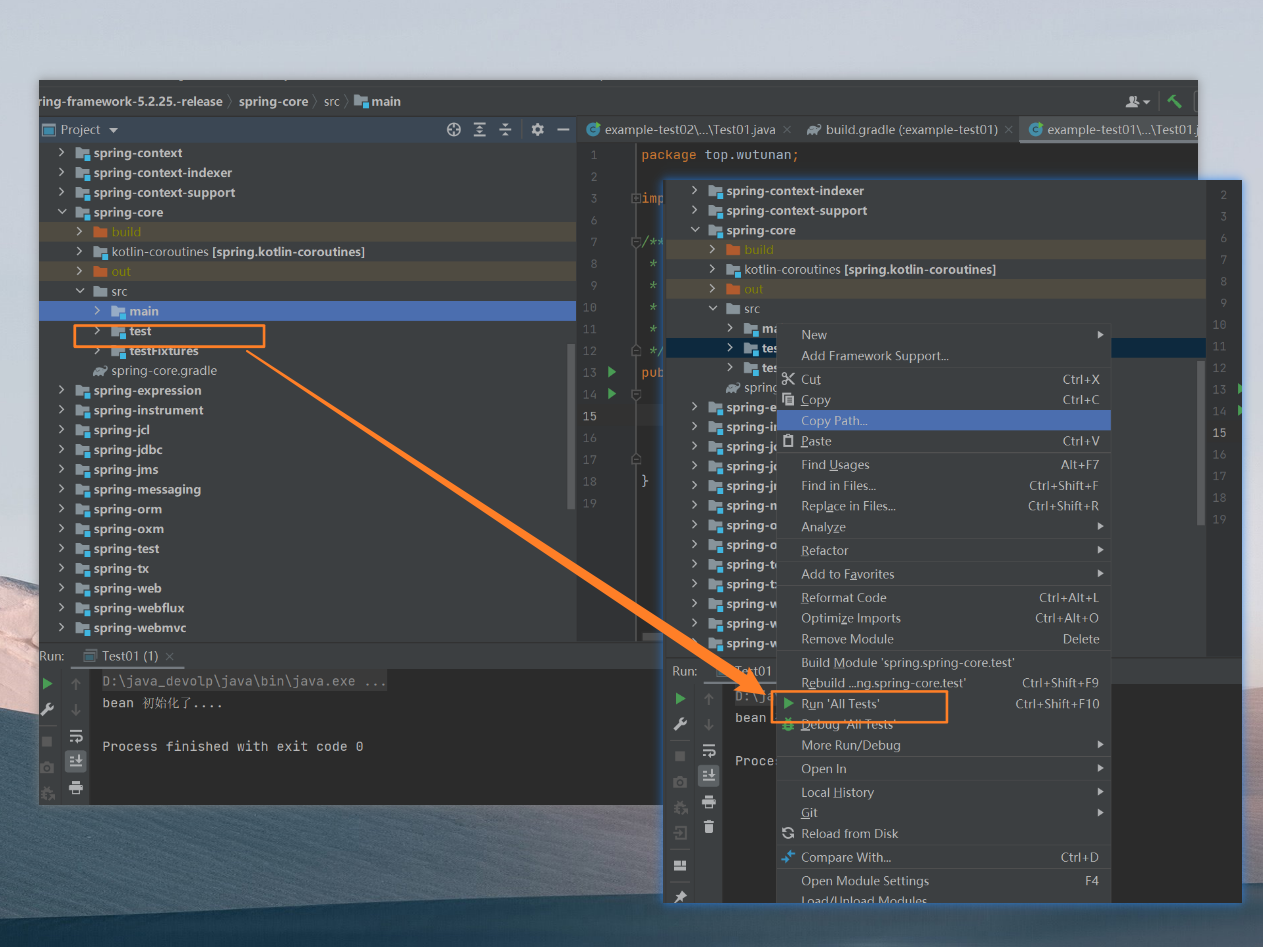Click the trash clear-all icon in Run panel
This screenshot has height=947, width=1263.
coord(709,826)
